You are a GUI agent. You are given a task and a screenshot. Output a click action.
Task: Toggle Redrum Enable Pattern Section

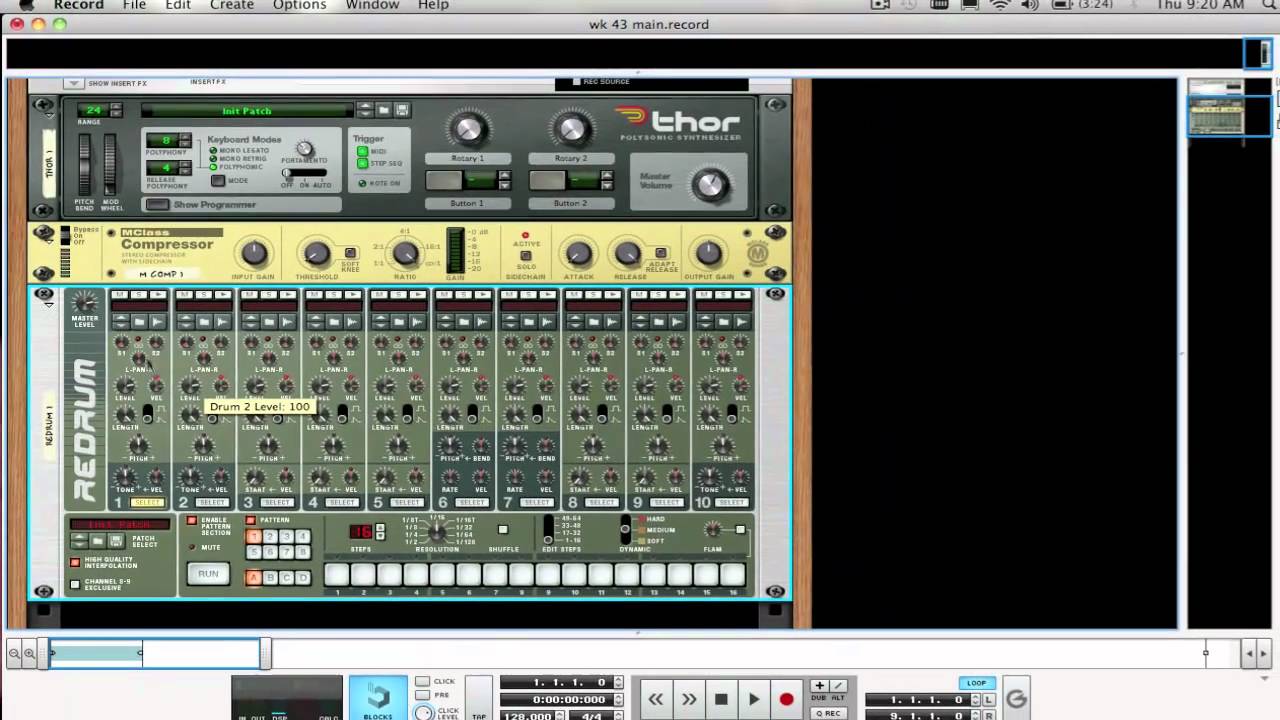point(192,521)
